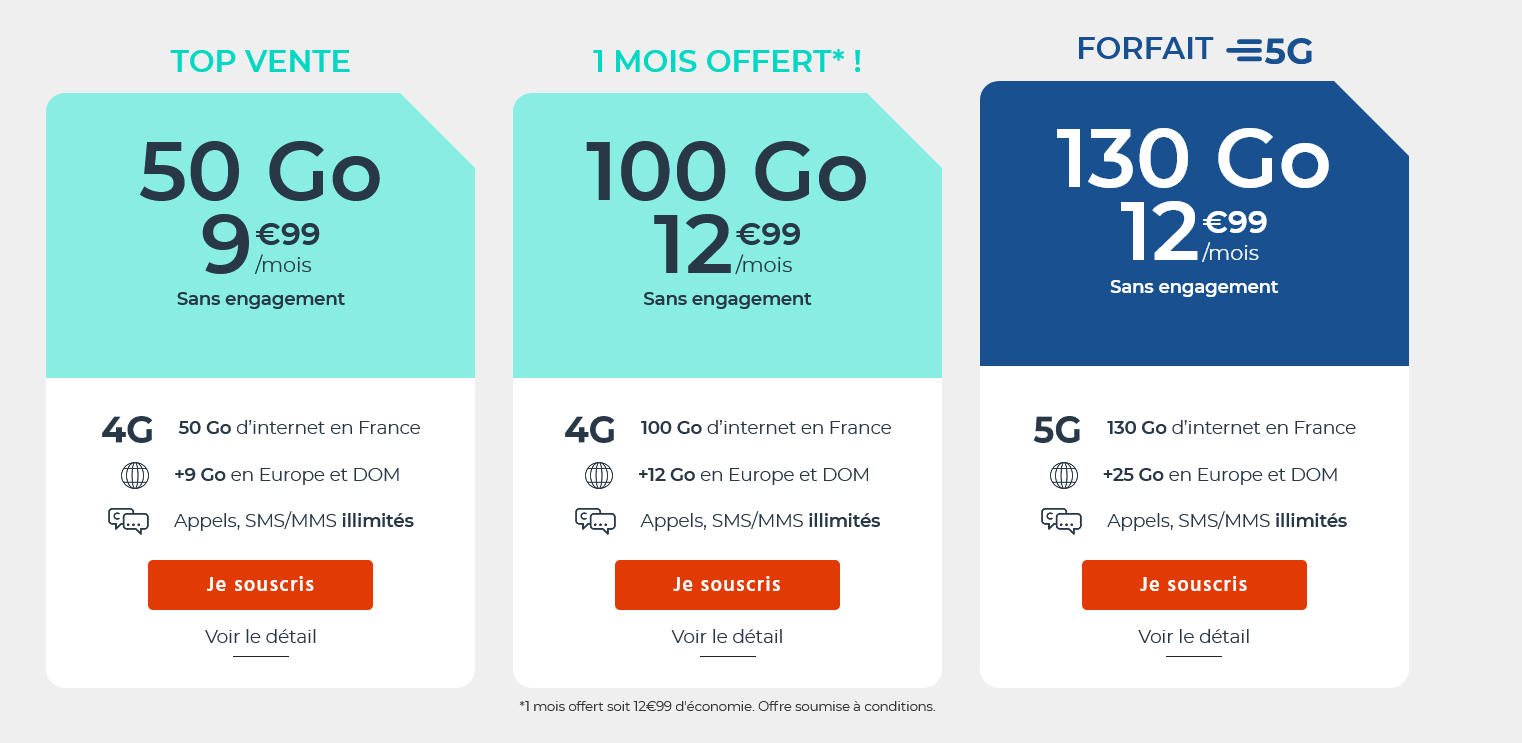The height and width of the screenshot is (743, 1522).
Task: Click the globe icon on the 130 Go plan
Action: (1064, 474)
